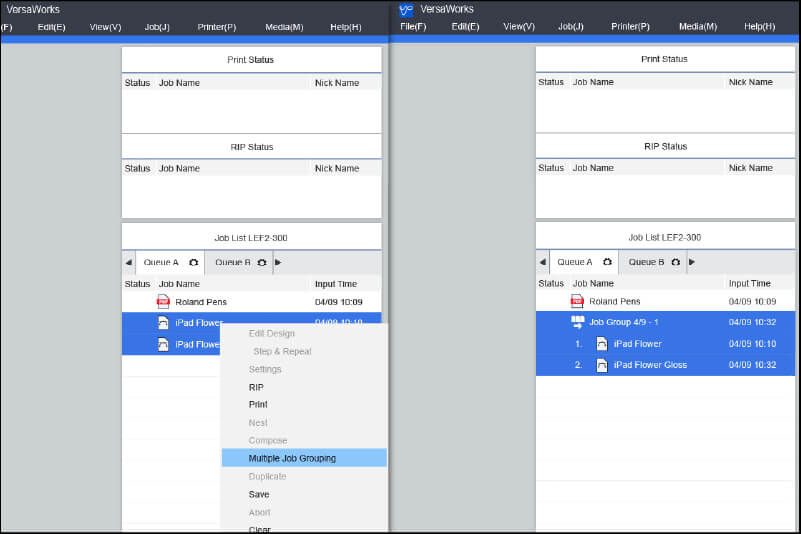801x534 pixels.
Task: Select Print in the context menu
Action: (258, 405)
